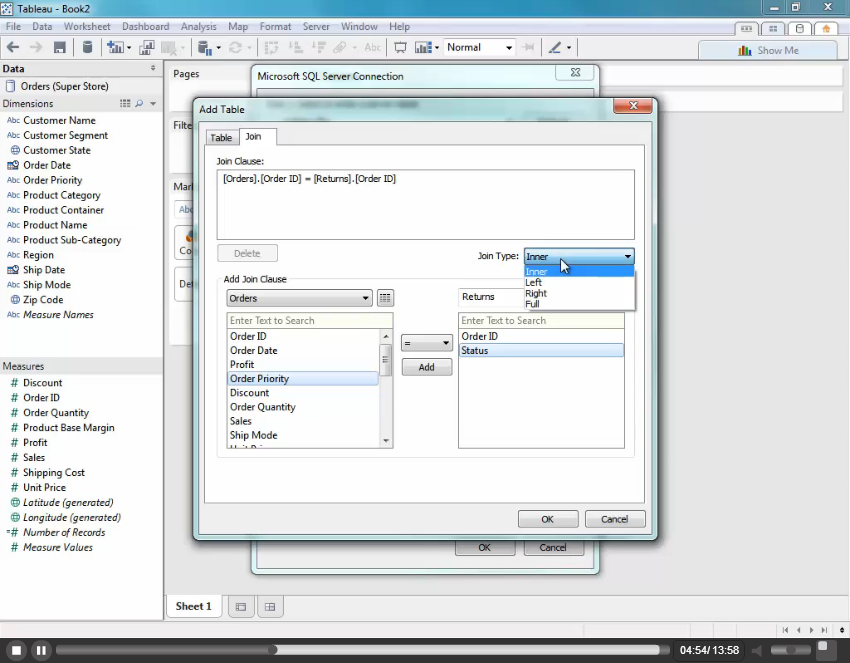The height and width of the screenshot is (663, 850).
Task: Choose Left in Join Type list
Action: pos(579,282)
